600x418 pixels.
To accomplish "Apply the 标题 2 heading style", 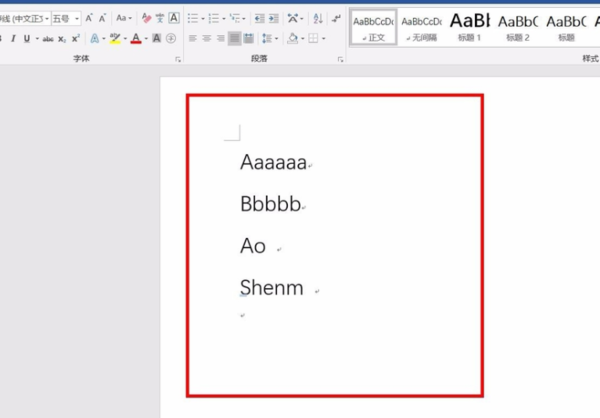I will tap(518, 28).
